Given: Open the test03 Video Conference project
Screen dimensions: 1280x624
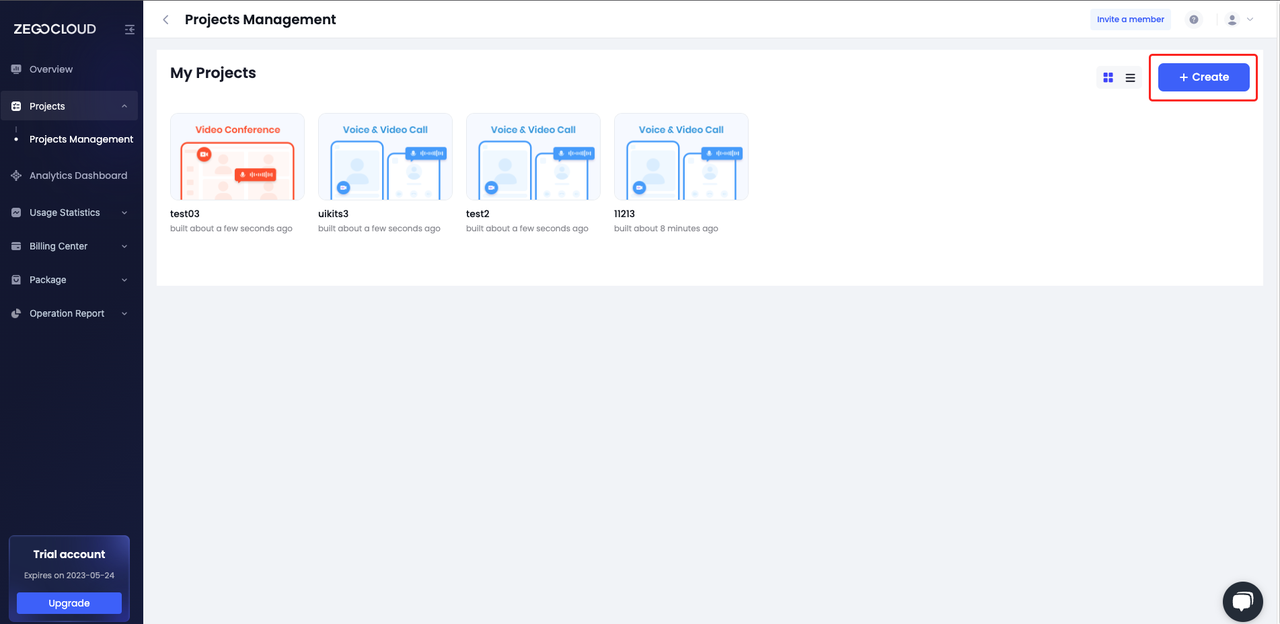Looking at the screenshot, I should click(237, 157).
